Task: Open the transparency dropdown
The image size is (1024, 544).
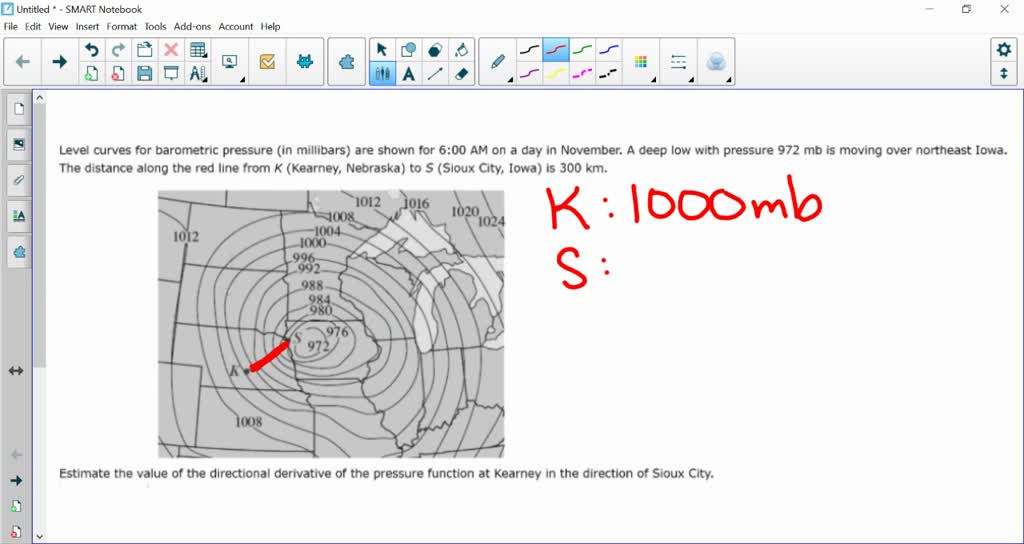Action: click(716, 61)
